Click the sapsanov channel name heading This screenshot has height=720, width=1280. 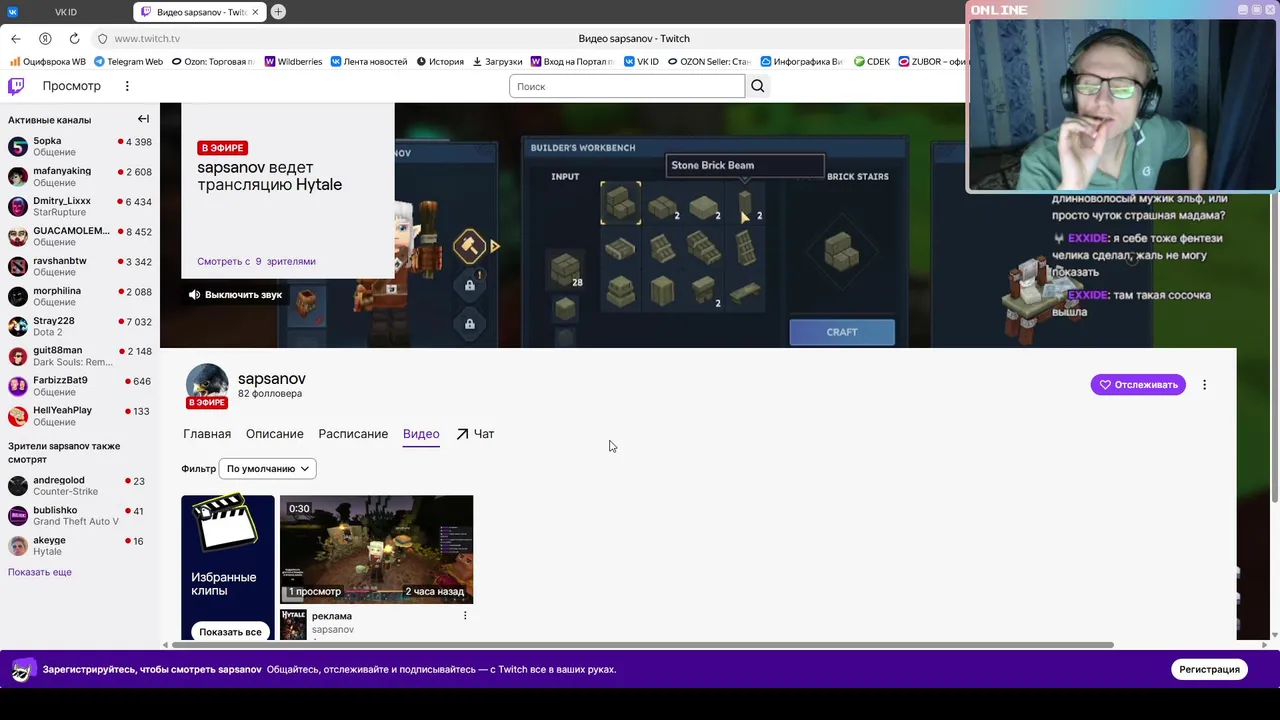(x=272, y=379)
